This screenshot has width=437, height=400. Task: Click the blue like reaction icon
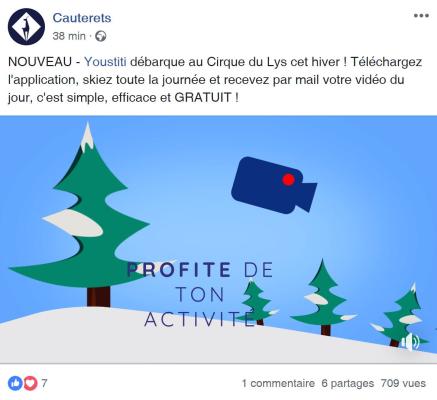[x=15, y=383]
